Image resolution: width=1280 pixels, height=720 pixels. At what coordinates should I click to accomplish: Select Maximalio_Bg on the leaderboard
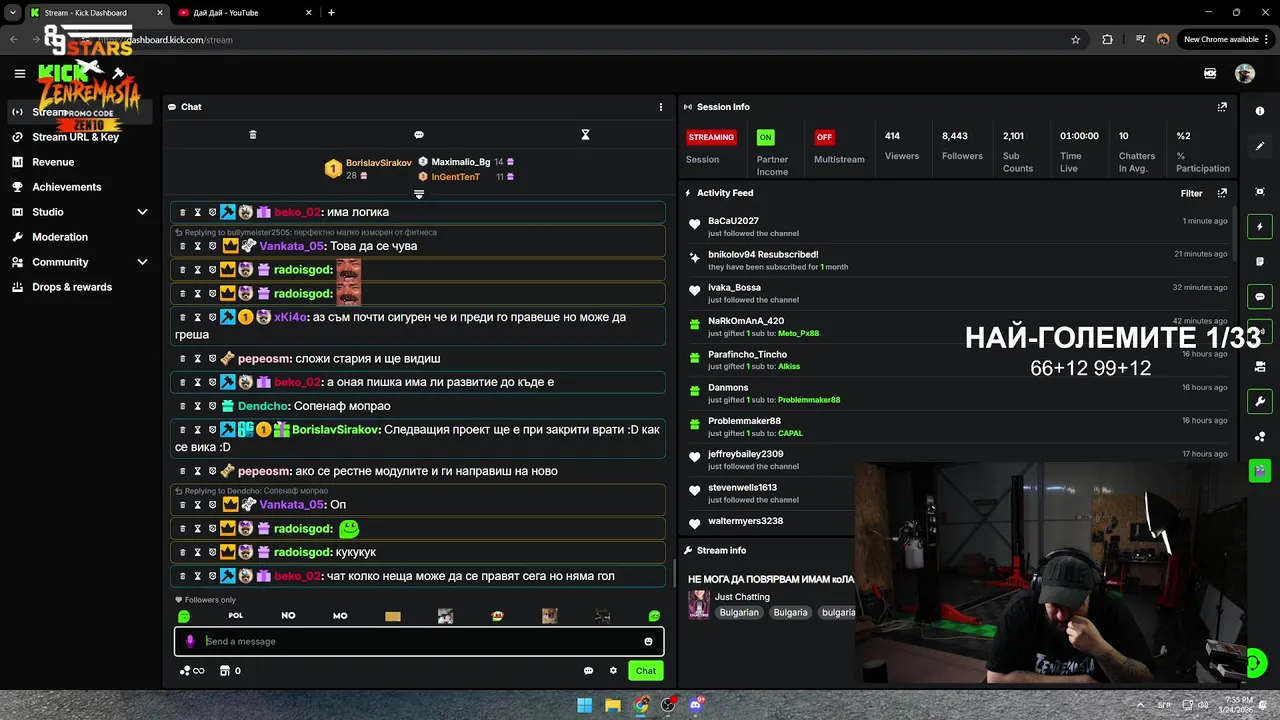point(460,162)
